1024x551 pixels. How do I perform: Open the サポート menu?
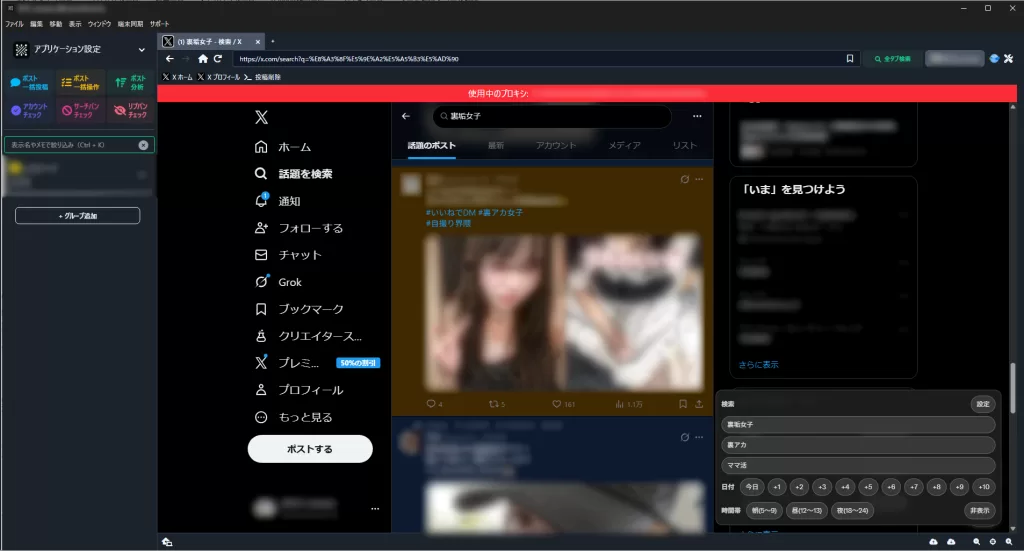pos(159,24)
